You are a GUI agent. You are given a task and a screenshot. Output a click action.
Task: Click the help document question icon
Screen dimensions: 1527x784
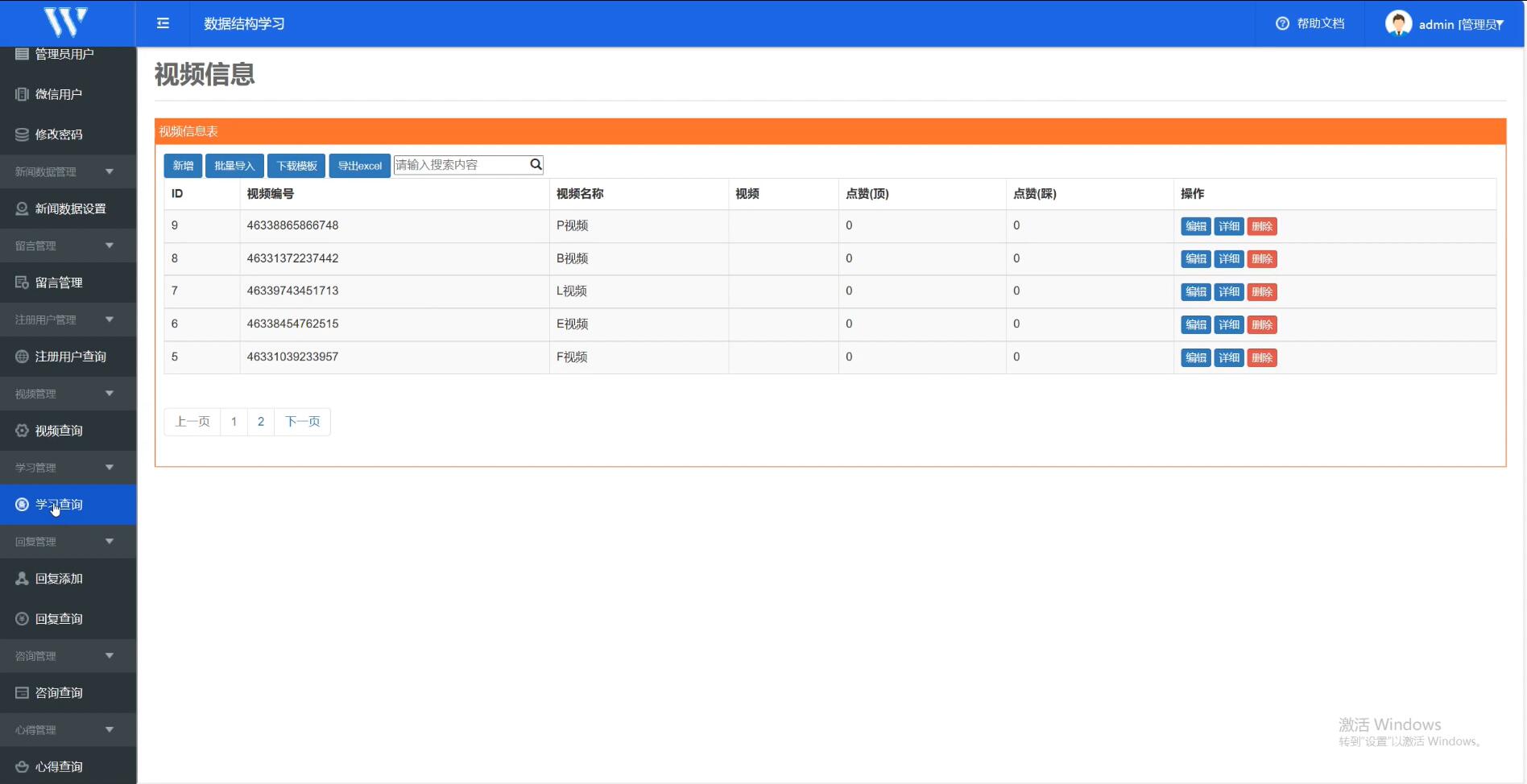point(1282,23)
